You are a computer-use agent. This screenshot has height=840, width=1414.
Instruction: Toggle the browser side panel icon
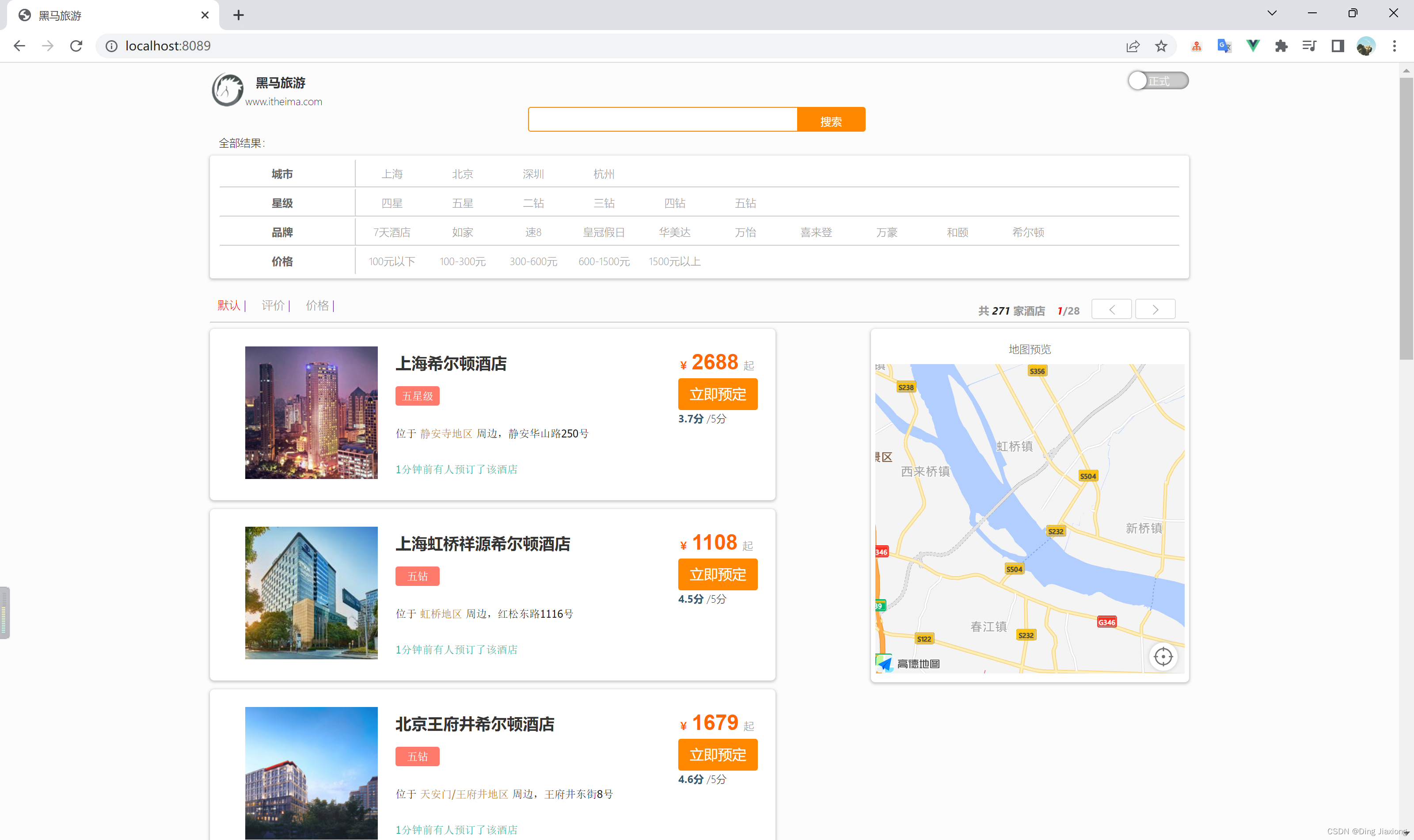[x=1338, y=46]
